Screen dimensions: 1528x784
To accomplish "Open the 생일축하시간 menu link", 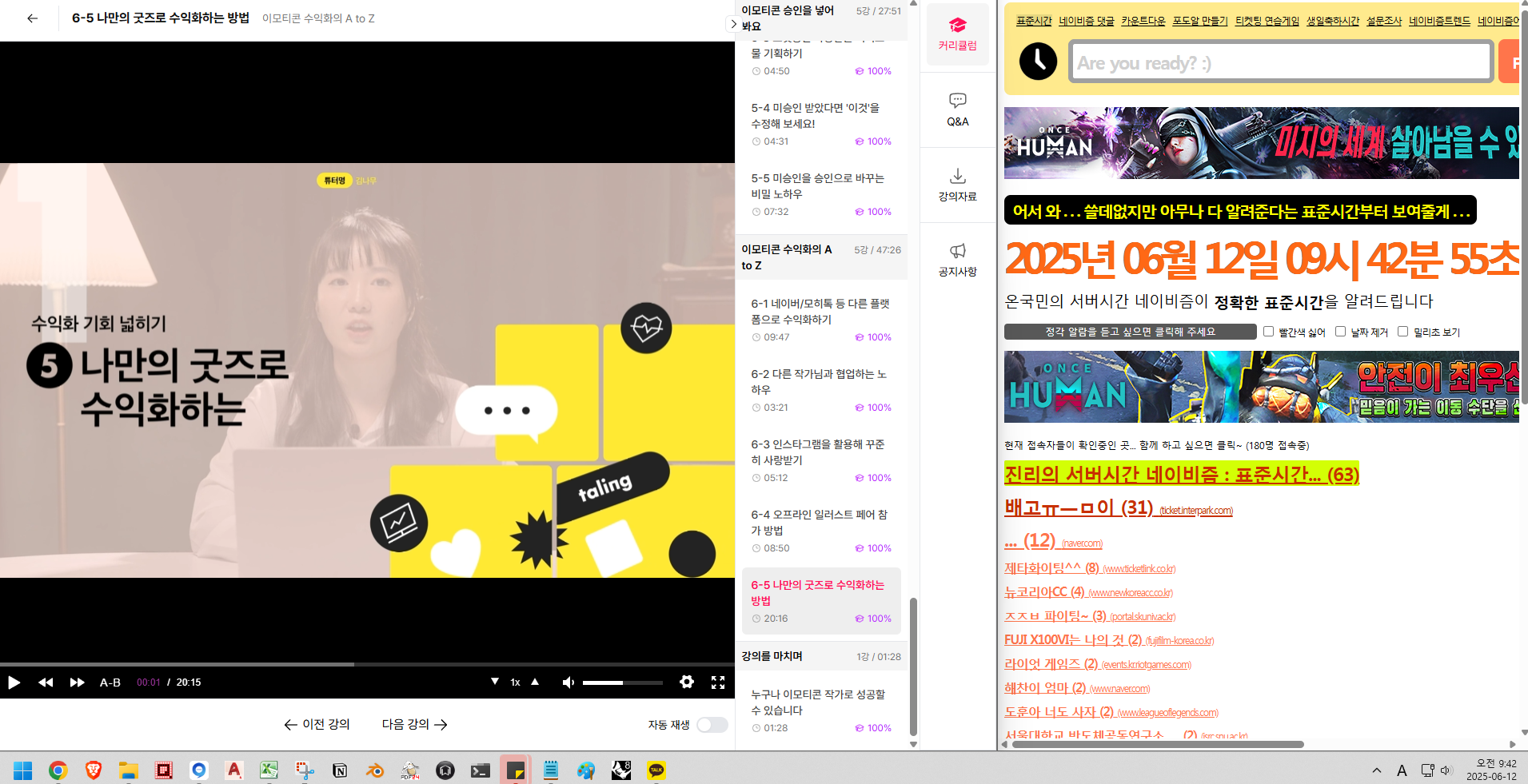I will (1333, 21).
